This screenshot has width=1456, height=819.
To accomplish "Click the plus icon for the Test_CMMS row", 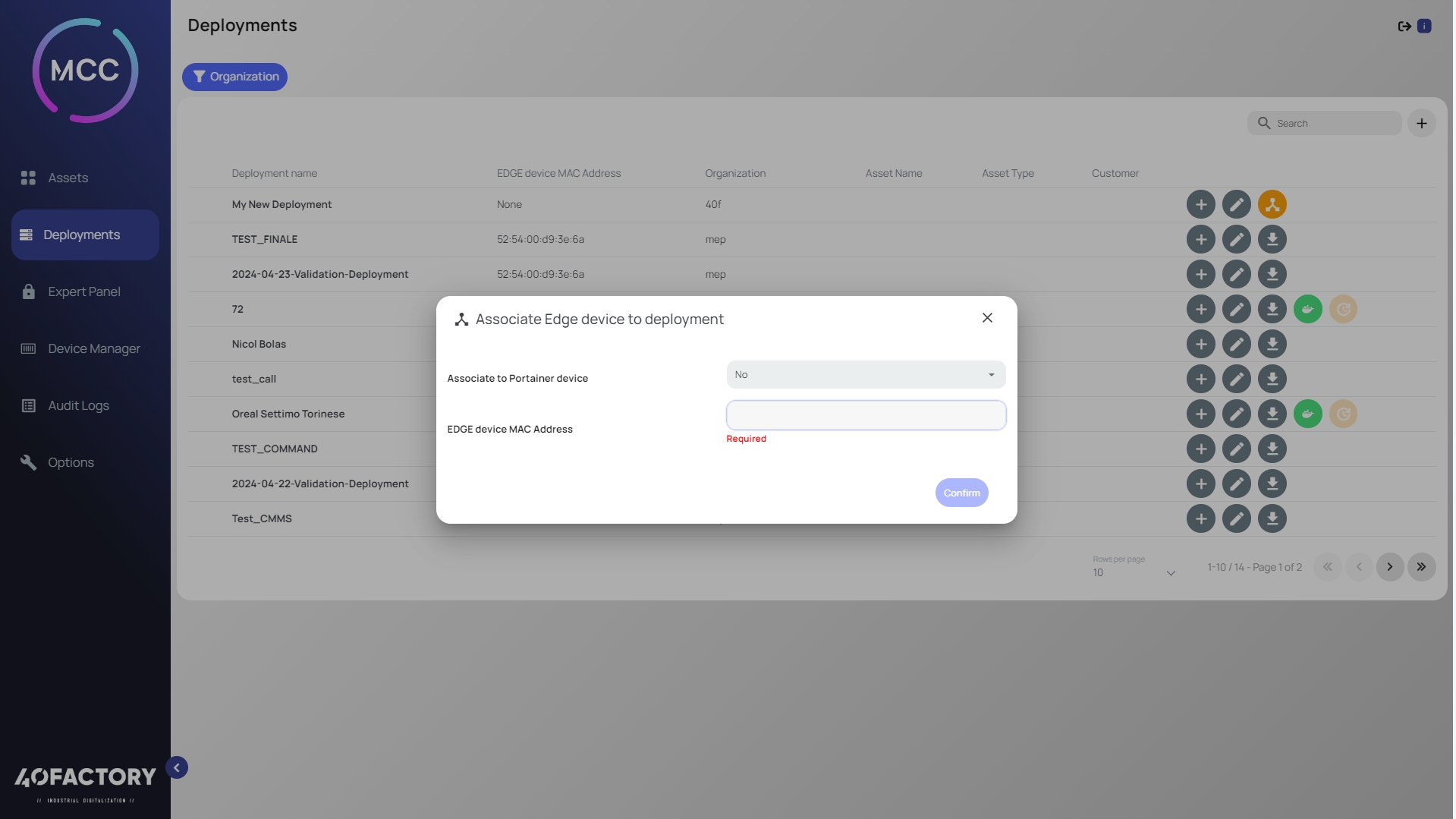I will pyautogui.click(x=1200, y=518).
